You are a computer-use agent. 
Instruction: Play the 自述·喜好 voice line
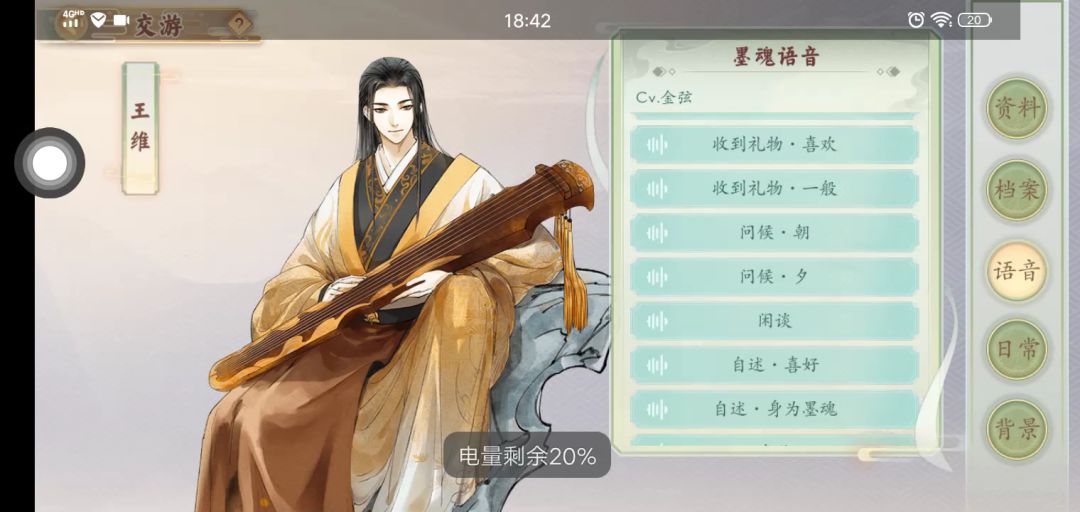pyautogui.click(x=774, y=365)
